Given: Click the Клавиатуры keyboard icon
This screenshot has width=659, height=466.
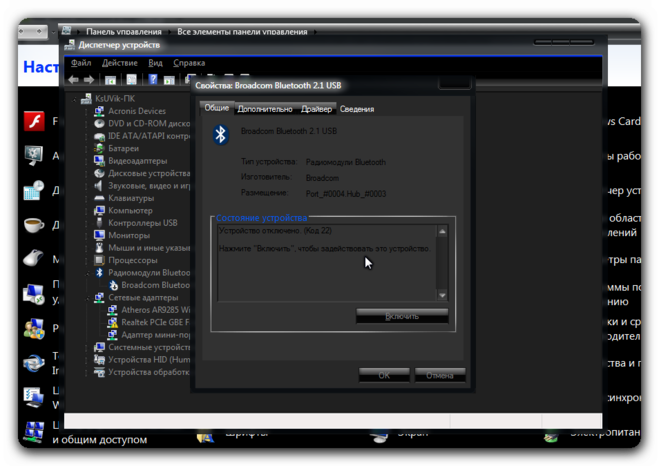Looking at the screenshot, I should click(99, 198).
